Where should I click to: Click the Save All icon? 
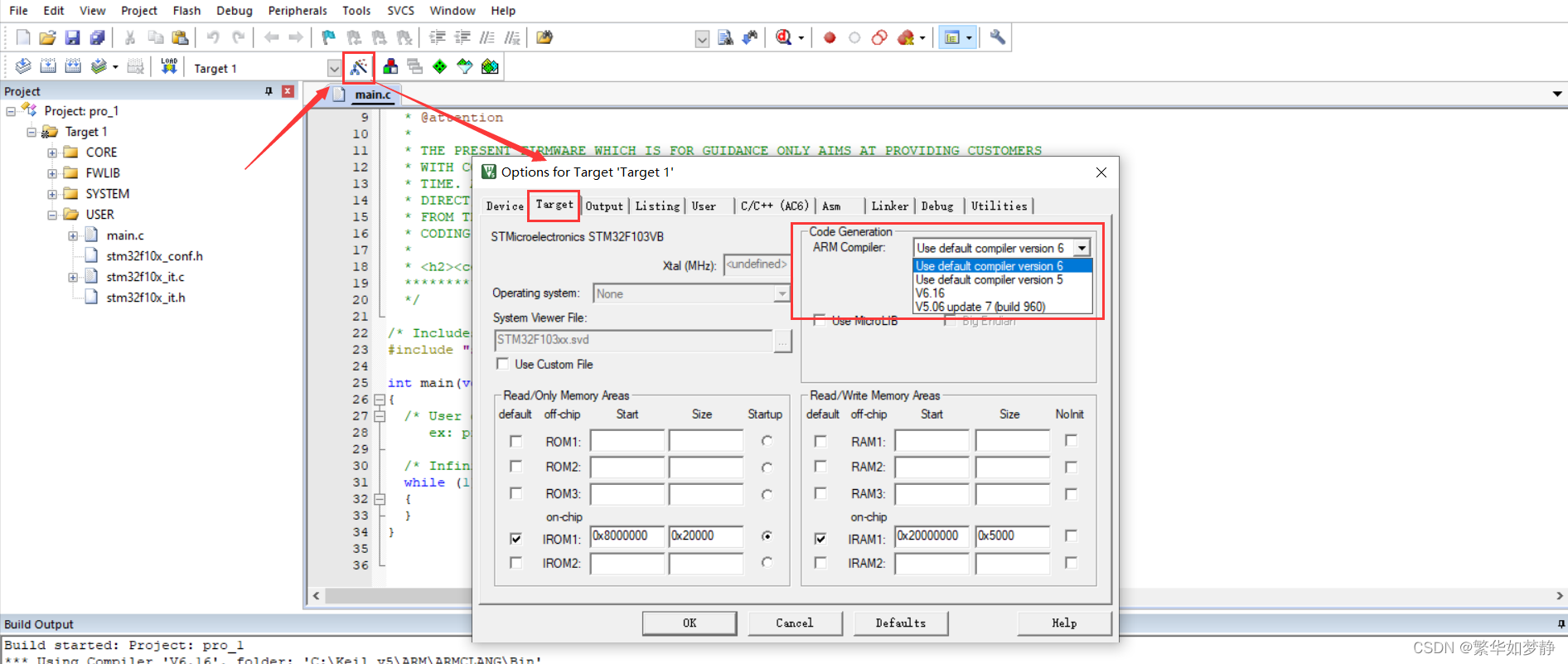97,37
